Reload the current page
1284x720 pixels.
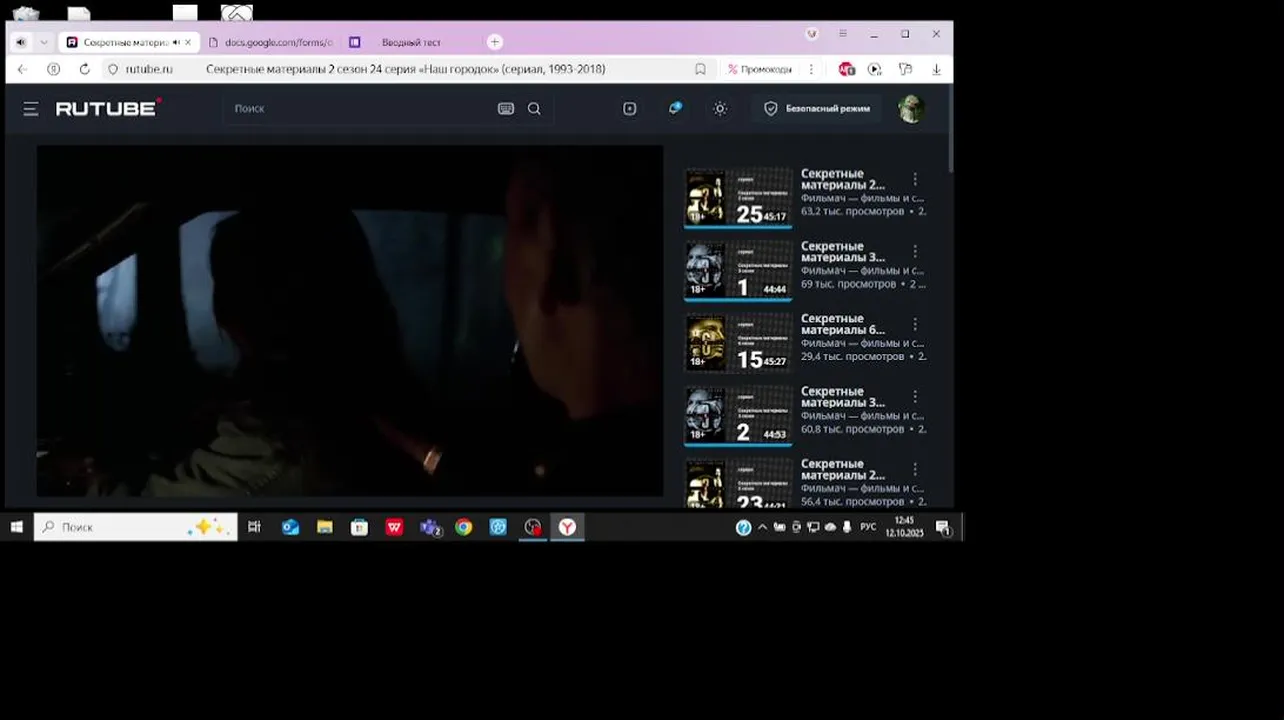(84, 69)
